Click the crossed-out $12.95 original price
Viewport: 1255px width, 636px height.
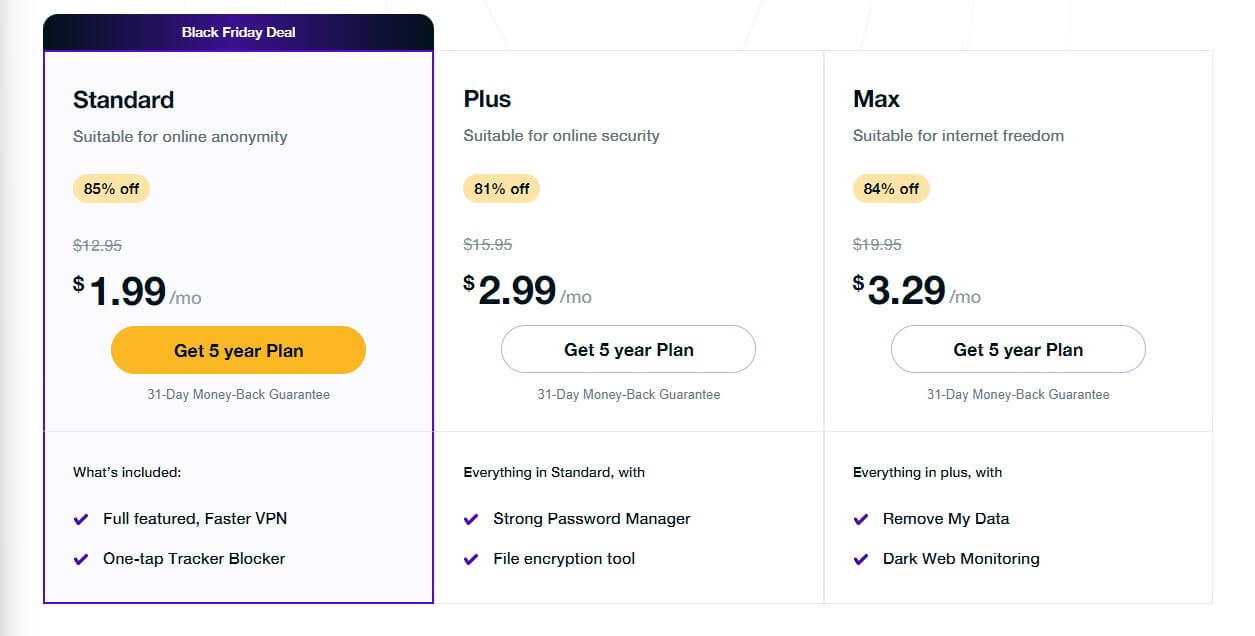[97, 243]
